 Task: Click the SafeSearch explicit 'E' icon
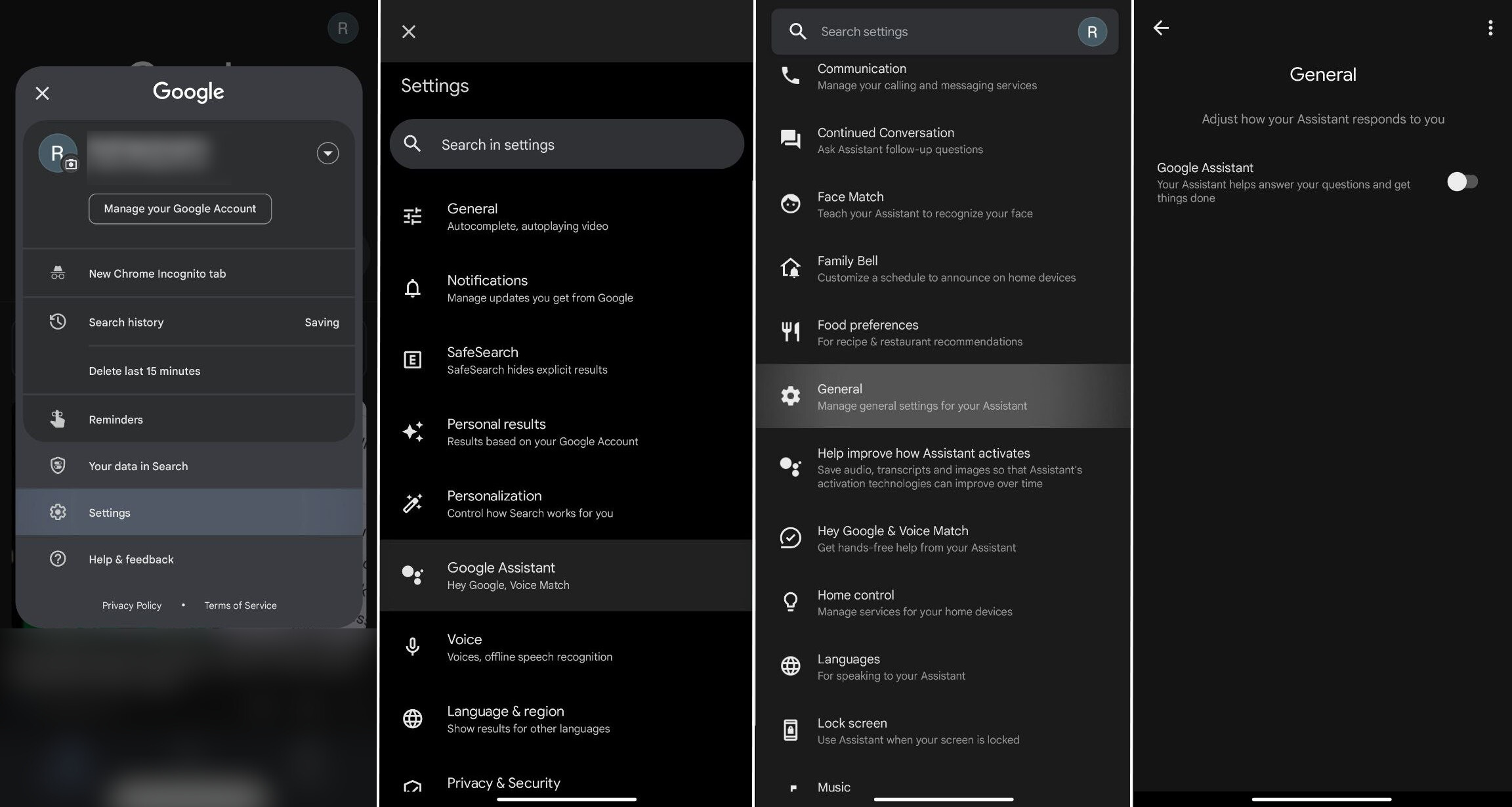point(412,360)
